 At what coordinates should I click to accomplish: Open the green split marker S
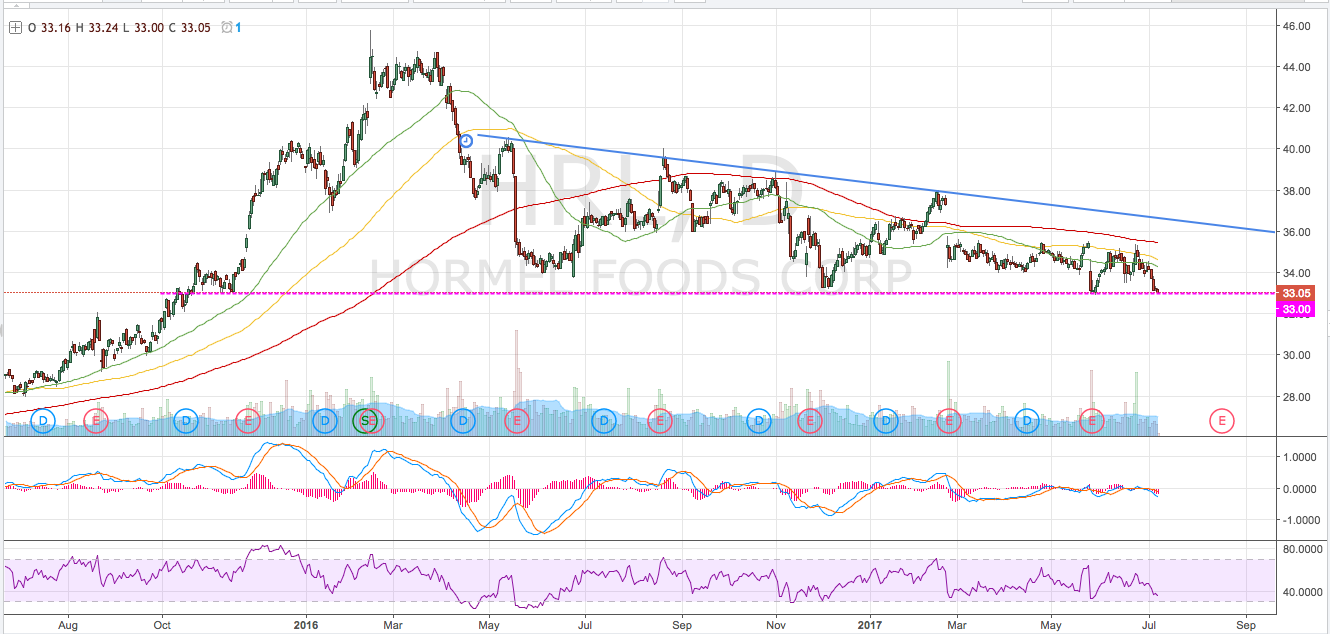pos(367,421)
